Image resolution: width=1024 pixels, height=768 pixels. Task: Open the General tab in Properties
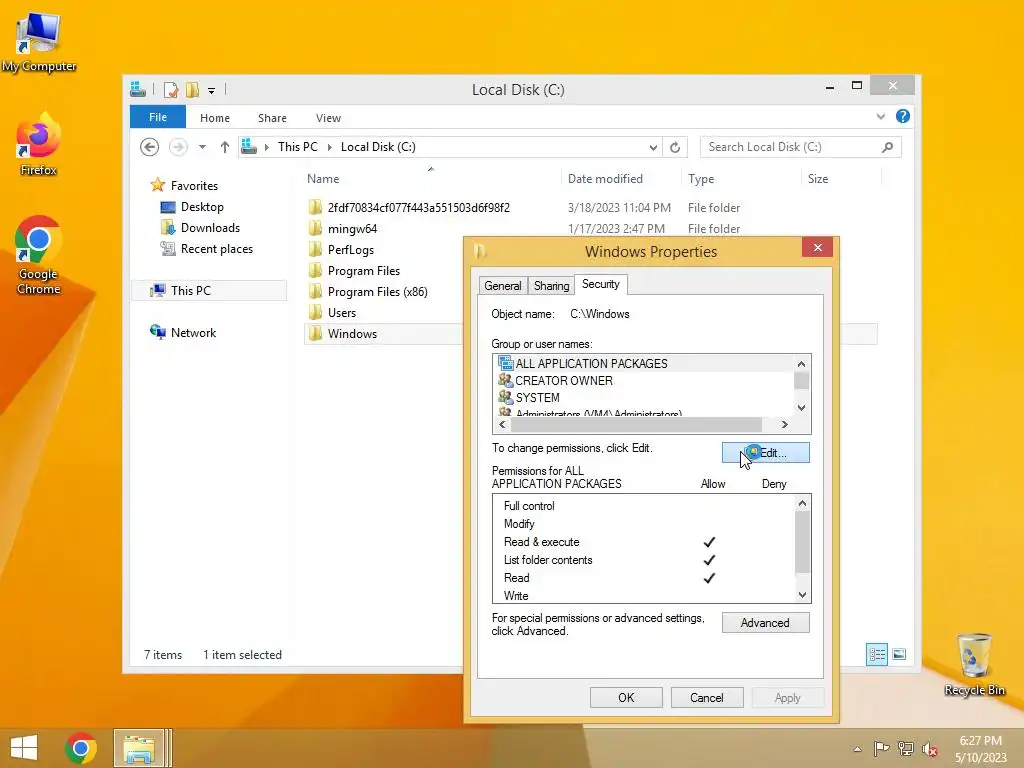[x=502, y=285]
